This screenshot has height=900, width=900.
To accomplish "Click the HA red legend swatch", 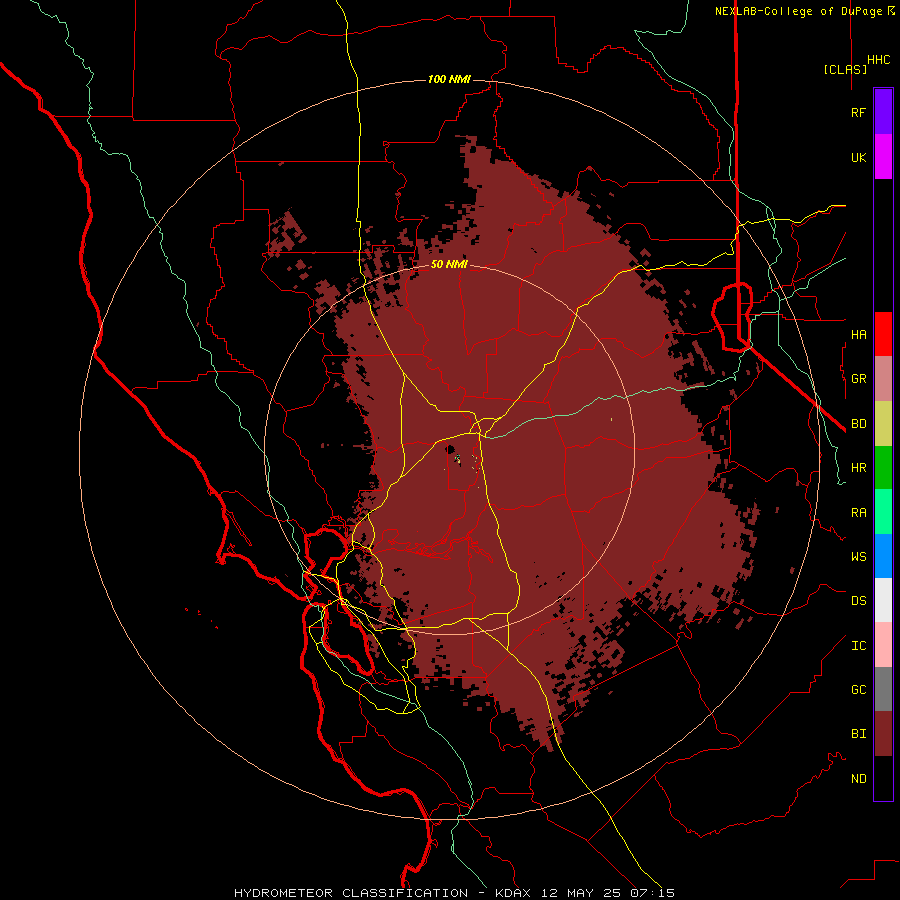I will [883, 334].
